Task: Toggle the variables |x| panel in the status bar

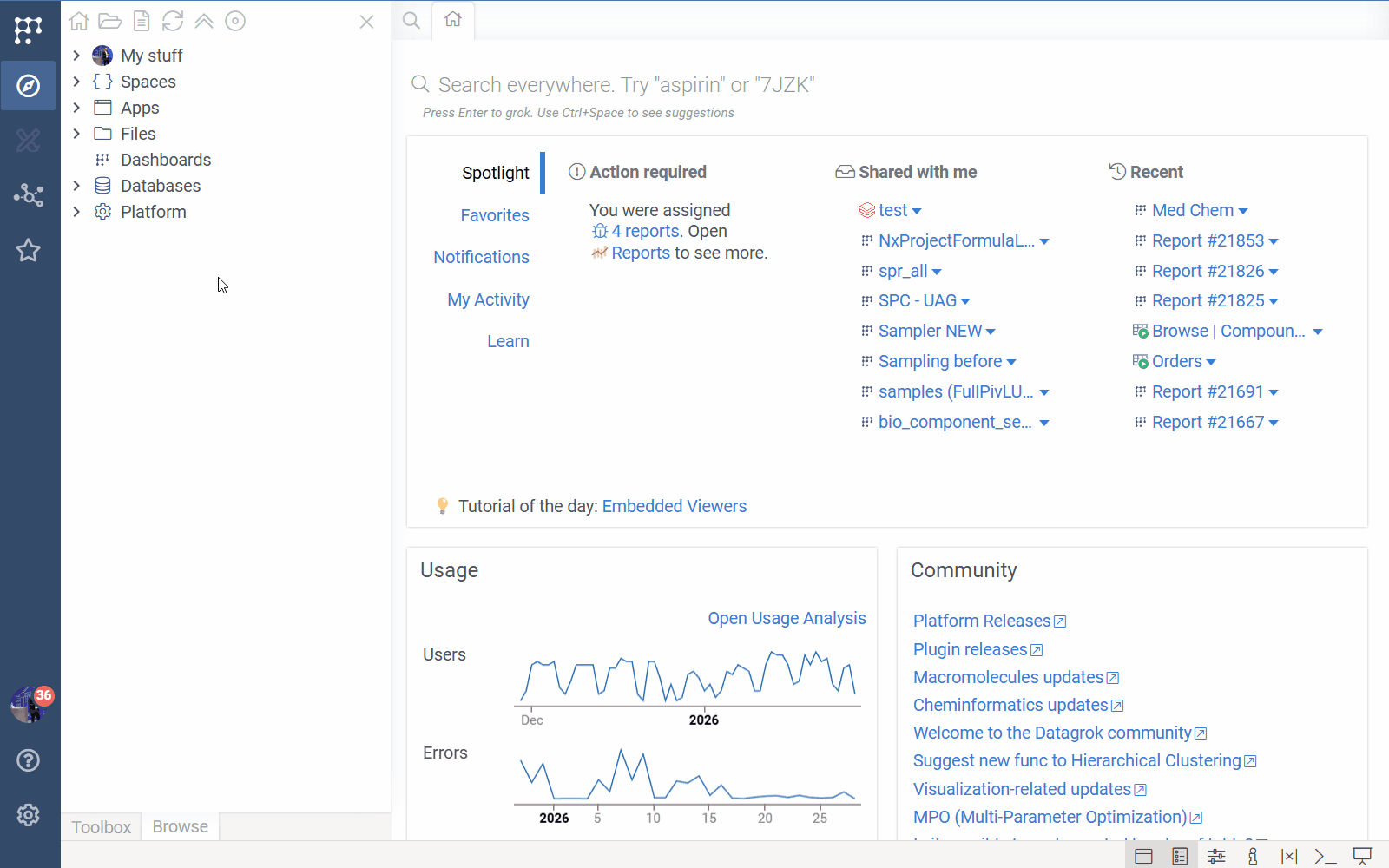Action: click(1289, 856)
